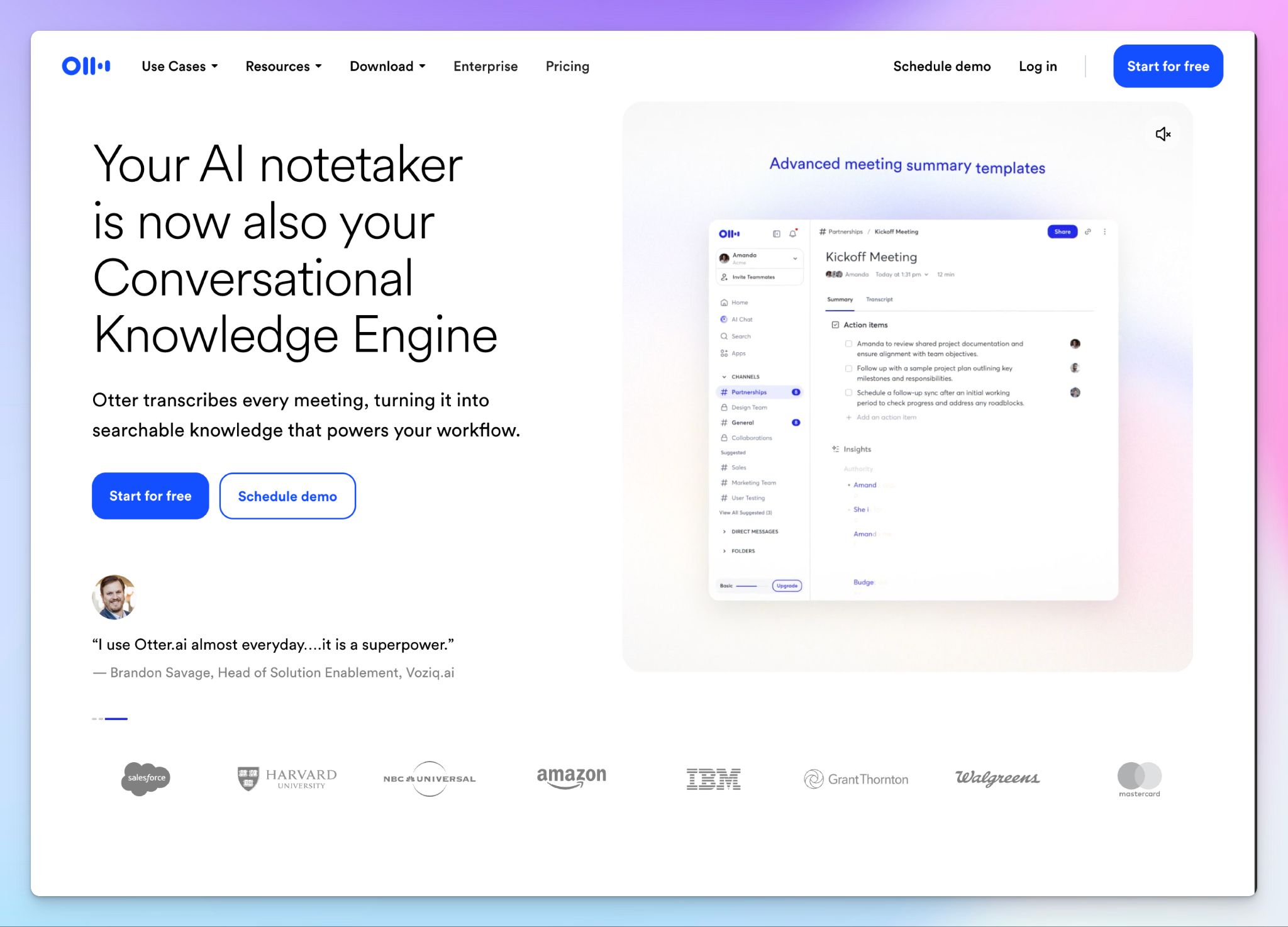Click the Log in link
Image resolution: width=1288 pixels, height=927 pixels.
[x=1038, y=66]
